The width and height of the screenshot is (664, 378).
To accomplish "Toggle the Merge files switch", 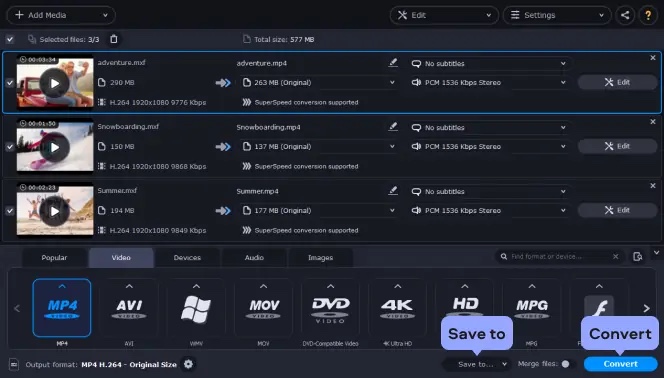I will coord(567,364).
